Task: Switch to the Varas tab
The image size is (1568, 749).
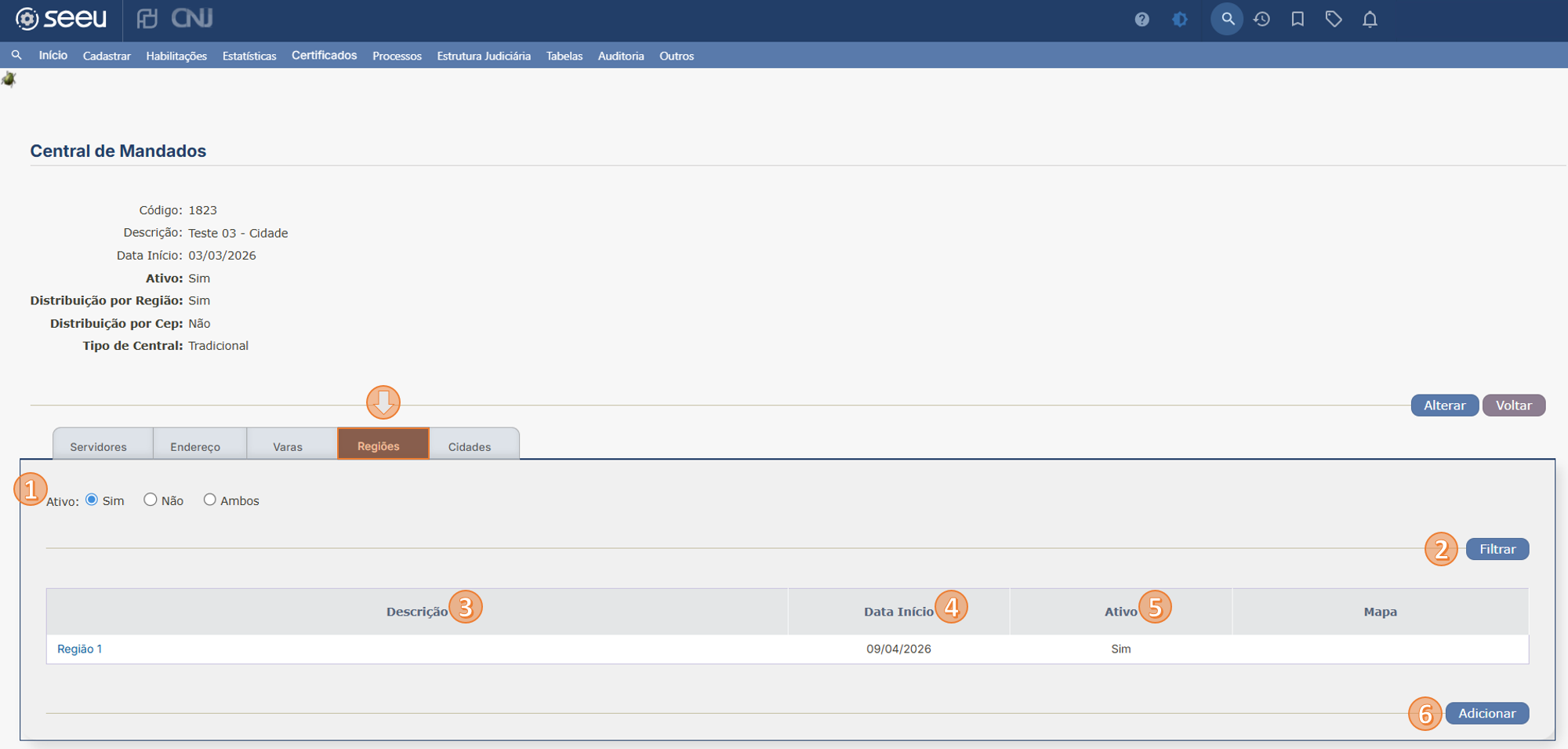Action: click(292, 444)
